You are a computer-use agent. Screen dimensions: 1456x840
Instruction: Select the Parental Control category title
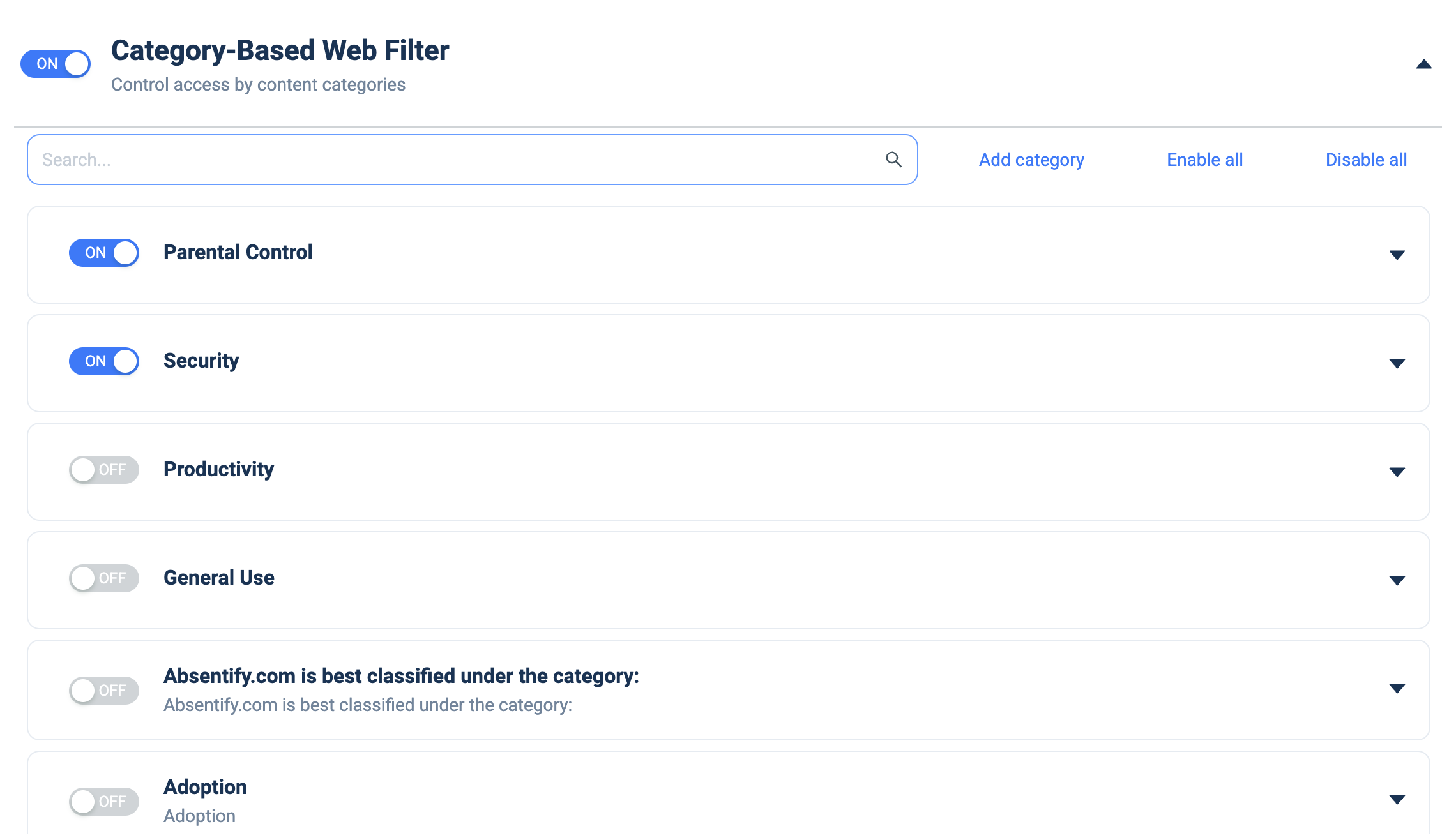point(238,252)
